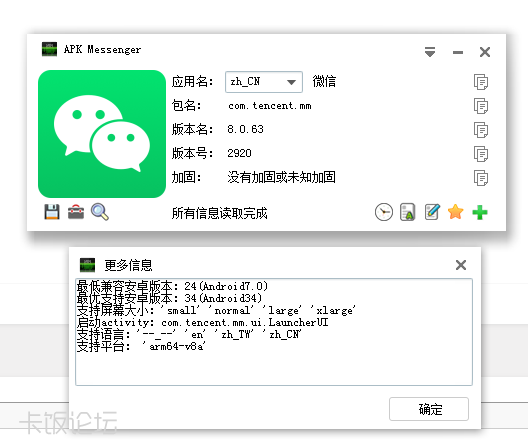This screenshot has width=528, height=446.
Task: Click inside the 更多信息 text box
Action: (x=274, y=332)
